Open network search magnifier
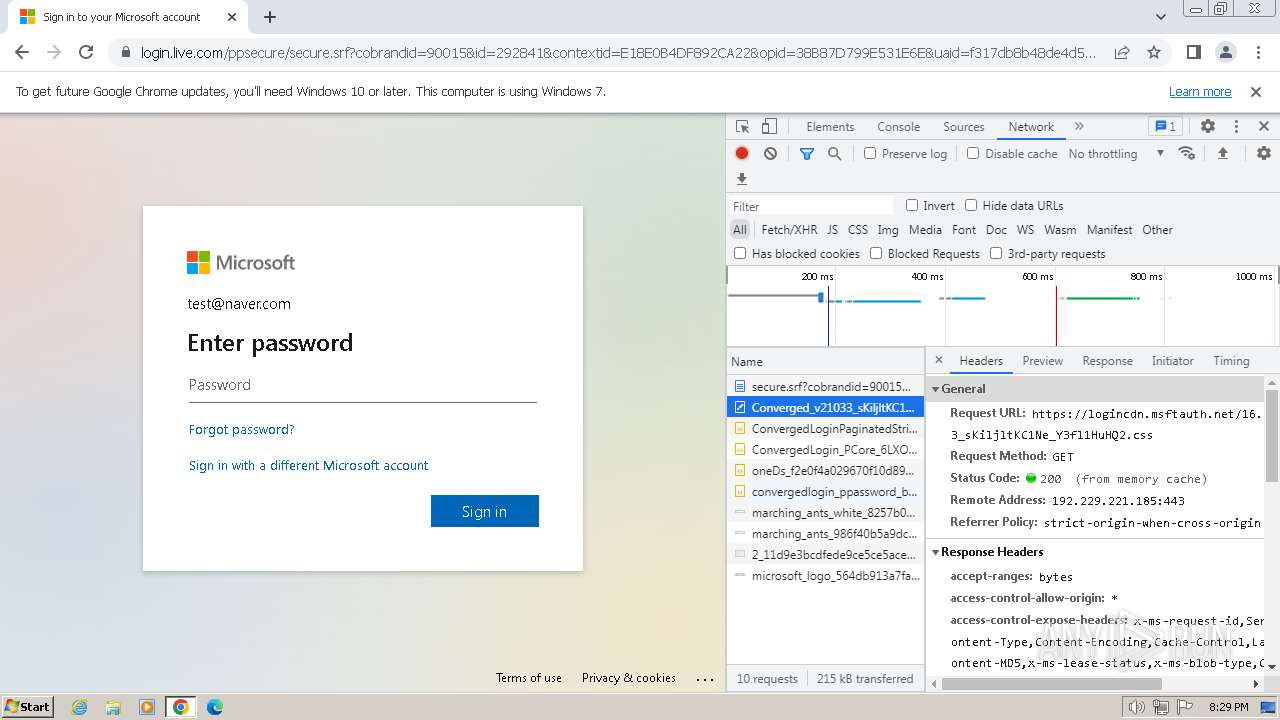Image resolution: width=1280 pixels, height=720 pixels. 834,153
